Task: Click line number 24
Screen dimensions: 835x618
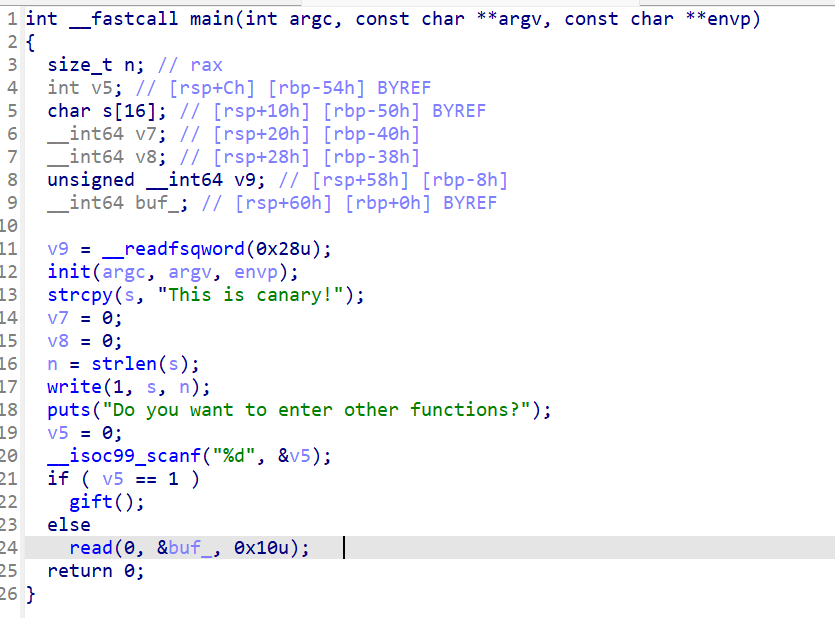Action: click(x=9, y=548)
